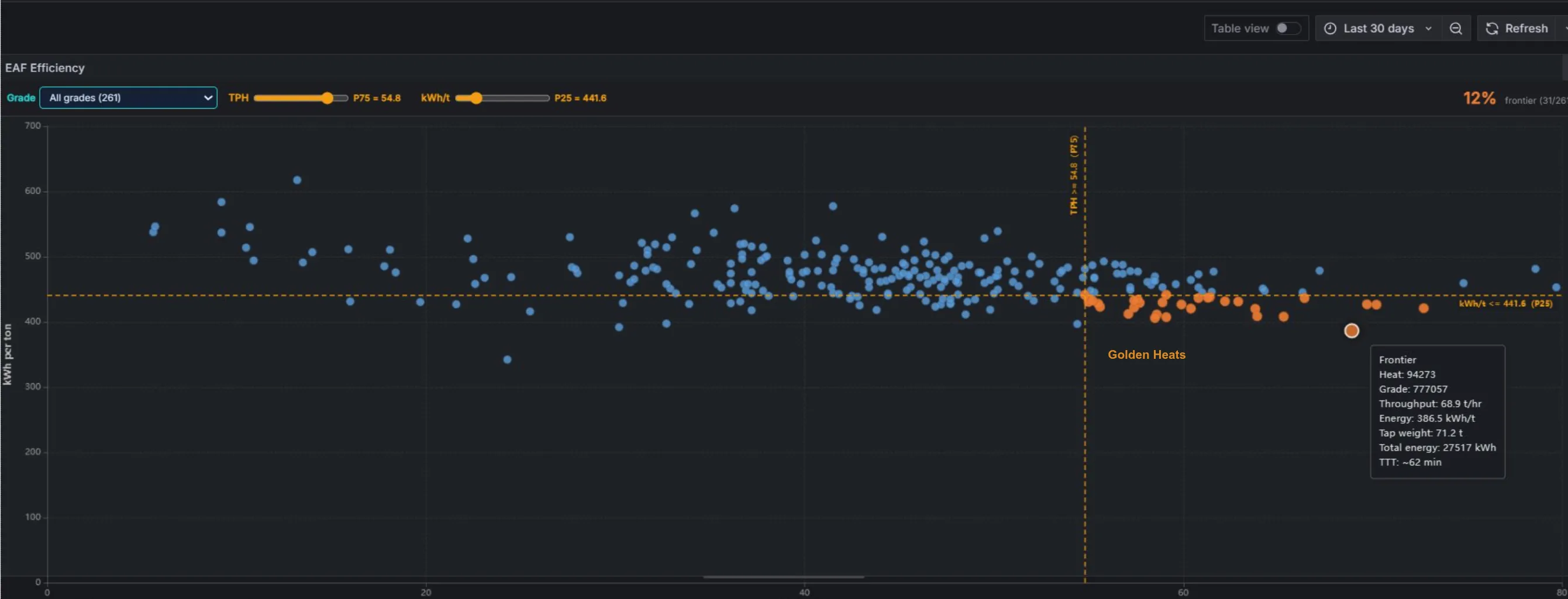This screenshot has width=1568, height=599.
Task: Click the clock icon in time range picker
Action: point(1329,28)
